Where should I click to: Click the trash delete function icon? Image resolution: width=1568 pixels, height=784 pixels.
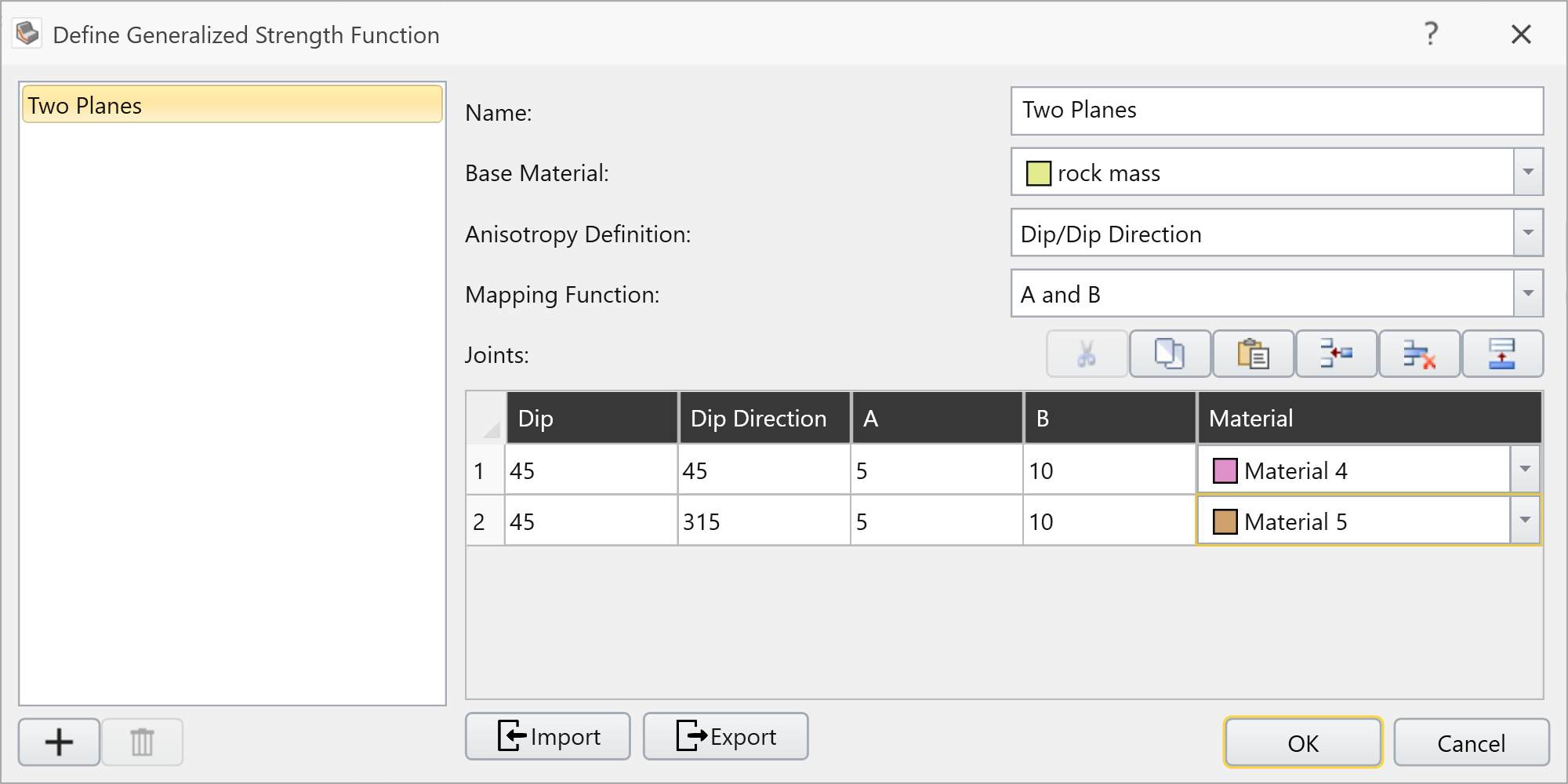142,742
